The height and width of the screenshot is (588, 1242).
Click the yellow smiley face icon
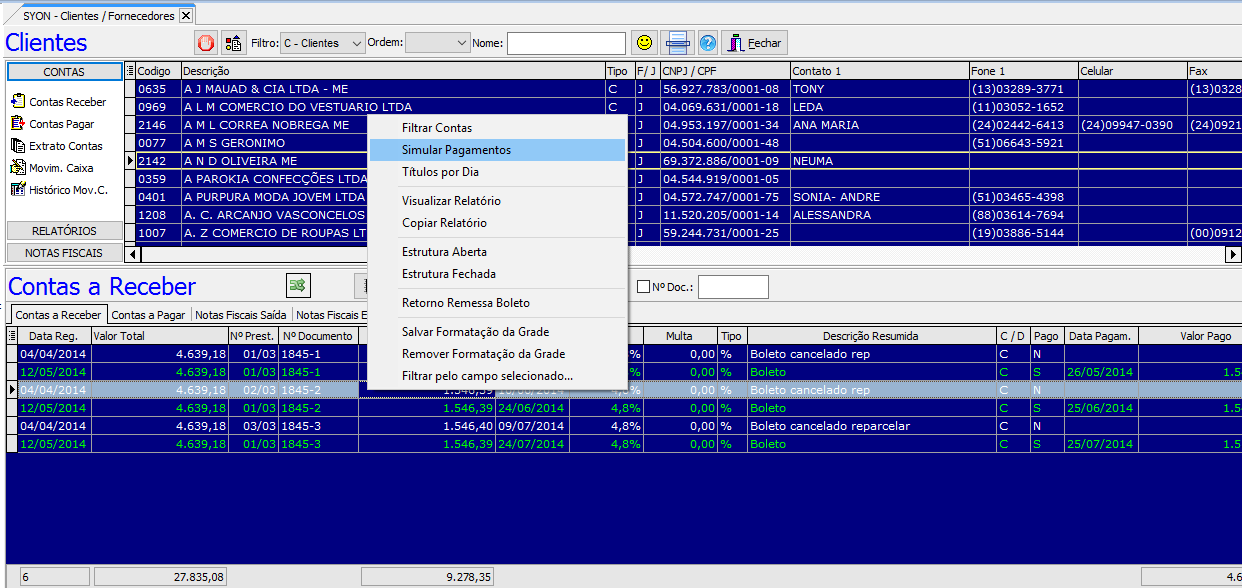644,43
